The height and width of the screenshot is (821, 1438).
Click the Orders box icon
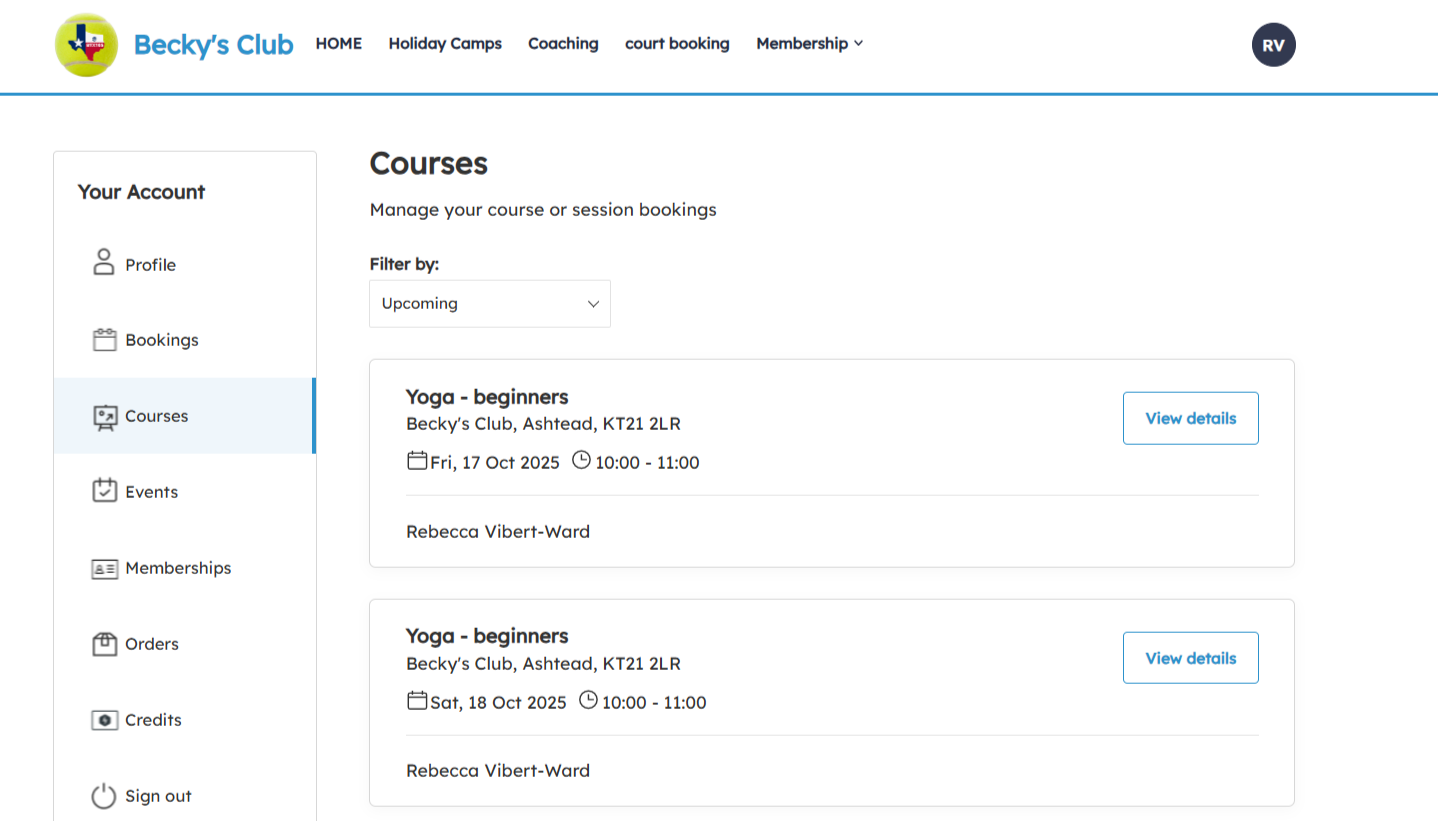104,644
